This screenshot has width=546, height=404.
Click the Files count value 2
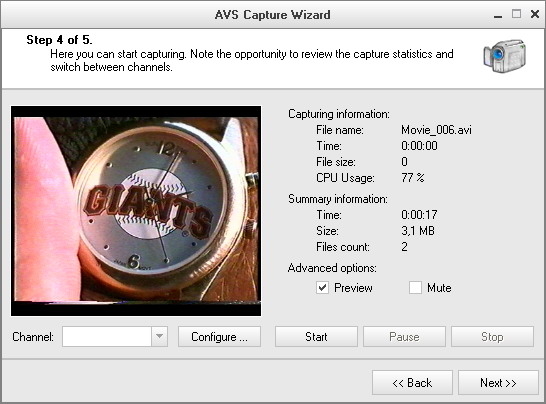(404, 247)
